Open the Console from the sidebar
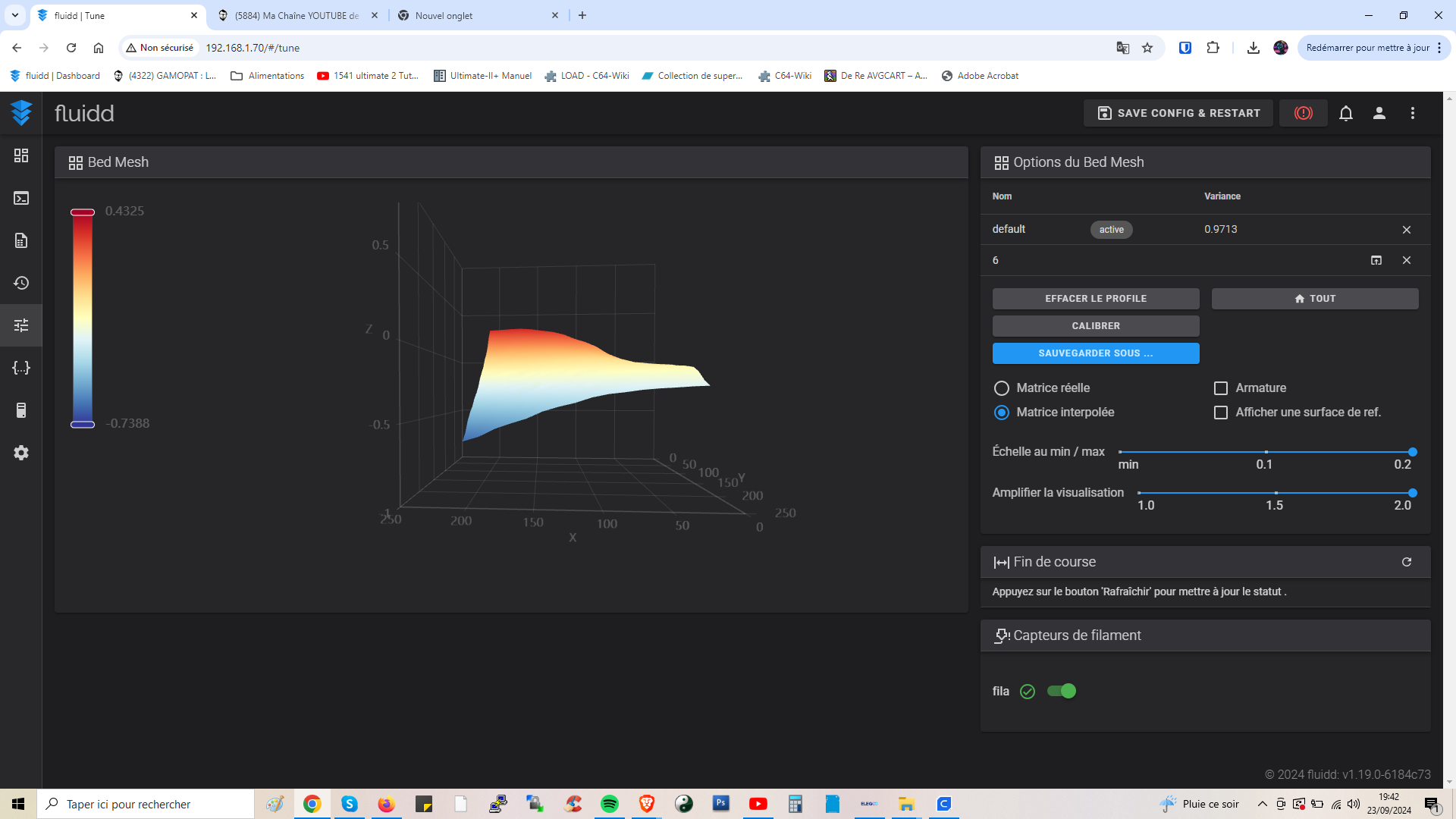 coord(21,198)
